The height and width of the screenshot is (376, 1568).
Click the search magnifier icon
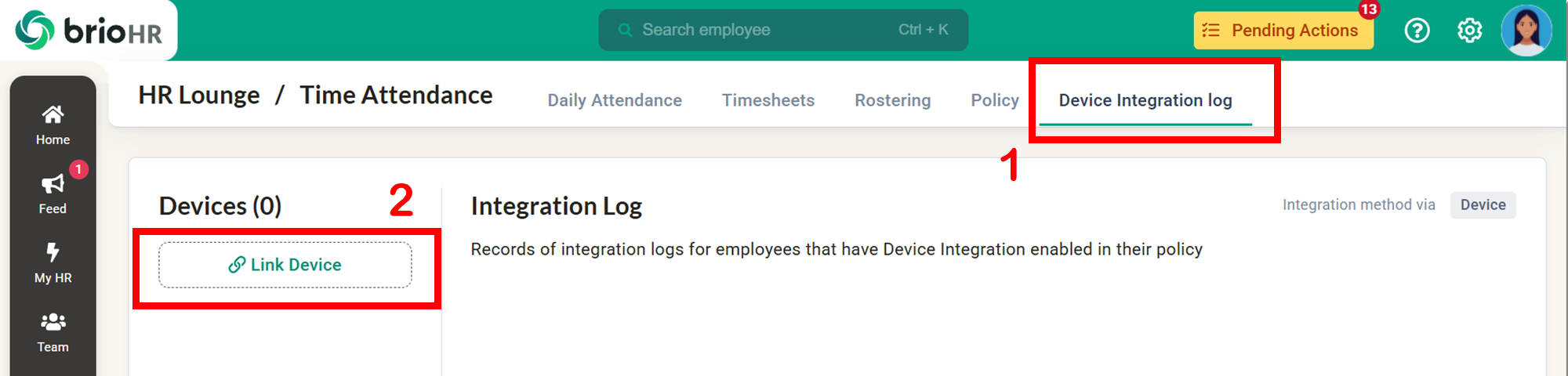pyautogui.click(x=625, y=31)
